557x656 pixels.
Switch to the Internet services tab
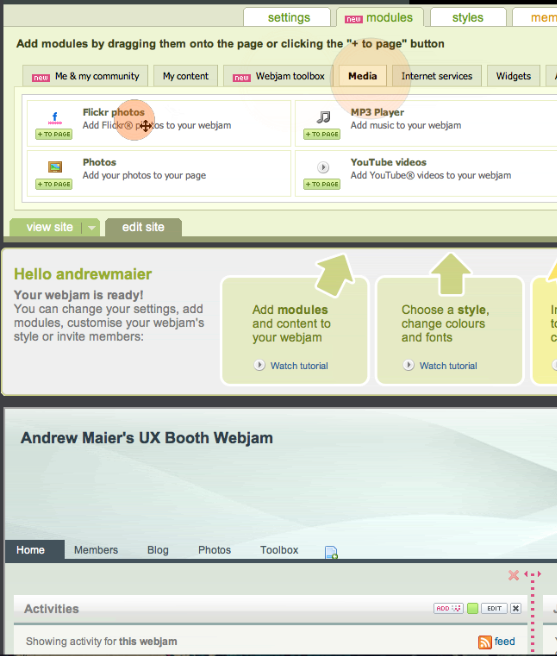pos(437,76)
